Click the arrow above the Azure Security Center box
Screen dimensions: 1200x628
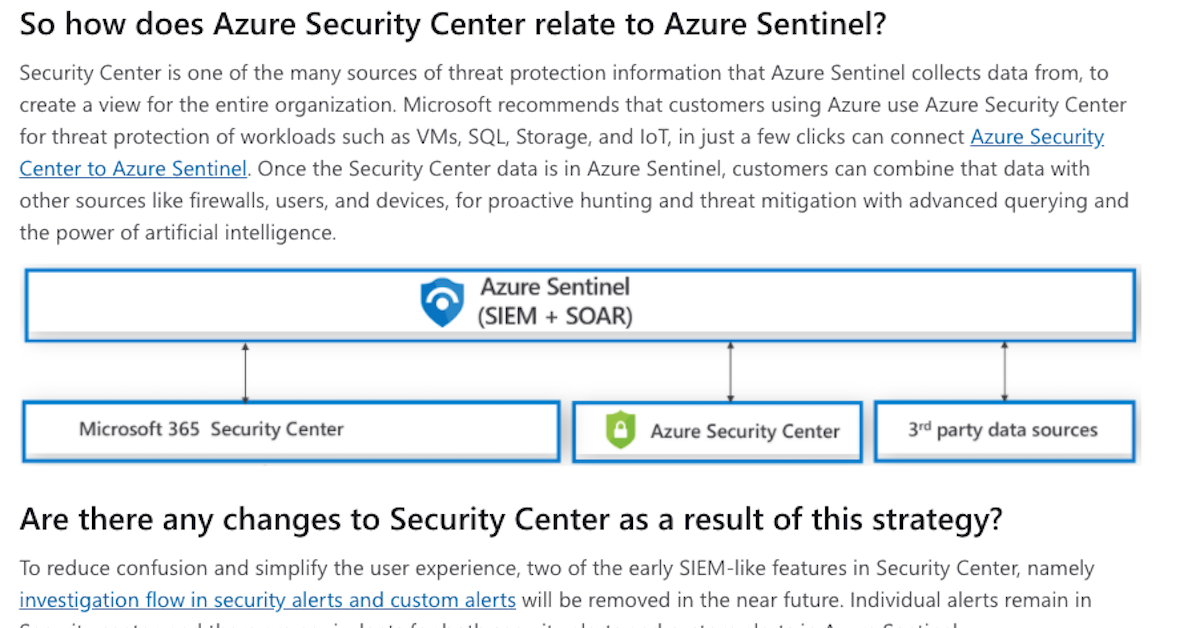coord(731,371)
